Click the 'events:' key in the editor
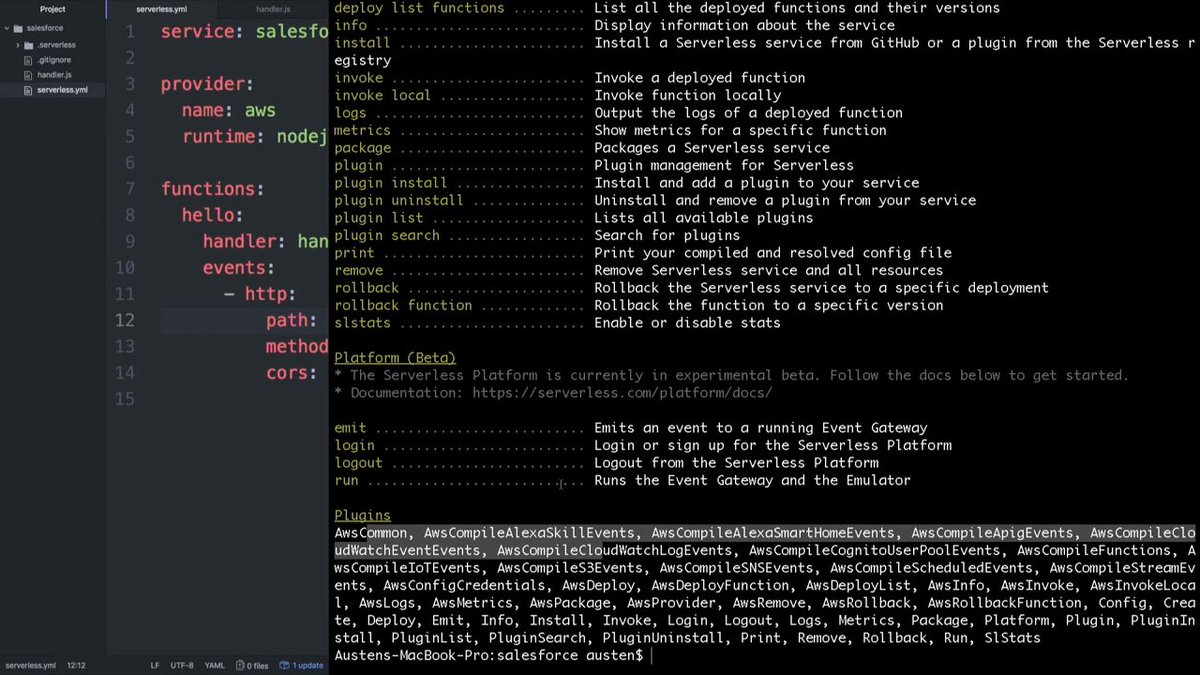 [239, 268]
